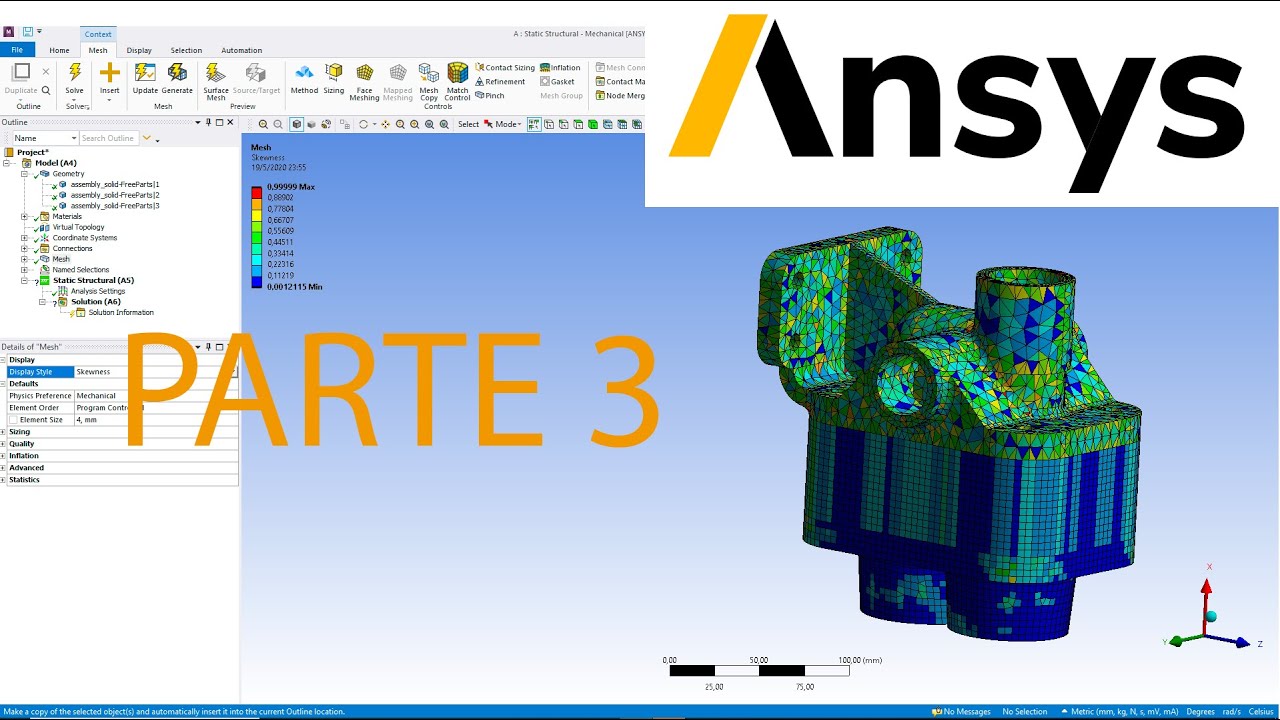Viewport: 1280px width, 720px height.
Task: Expand the Connections tree node
Action: pyautogui.click(x=24, y=249)
